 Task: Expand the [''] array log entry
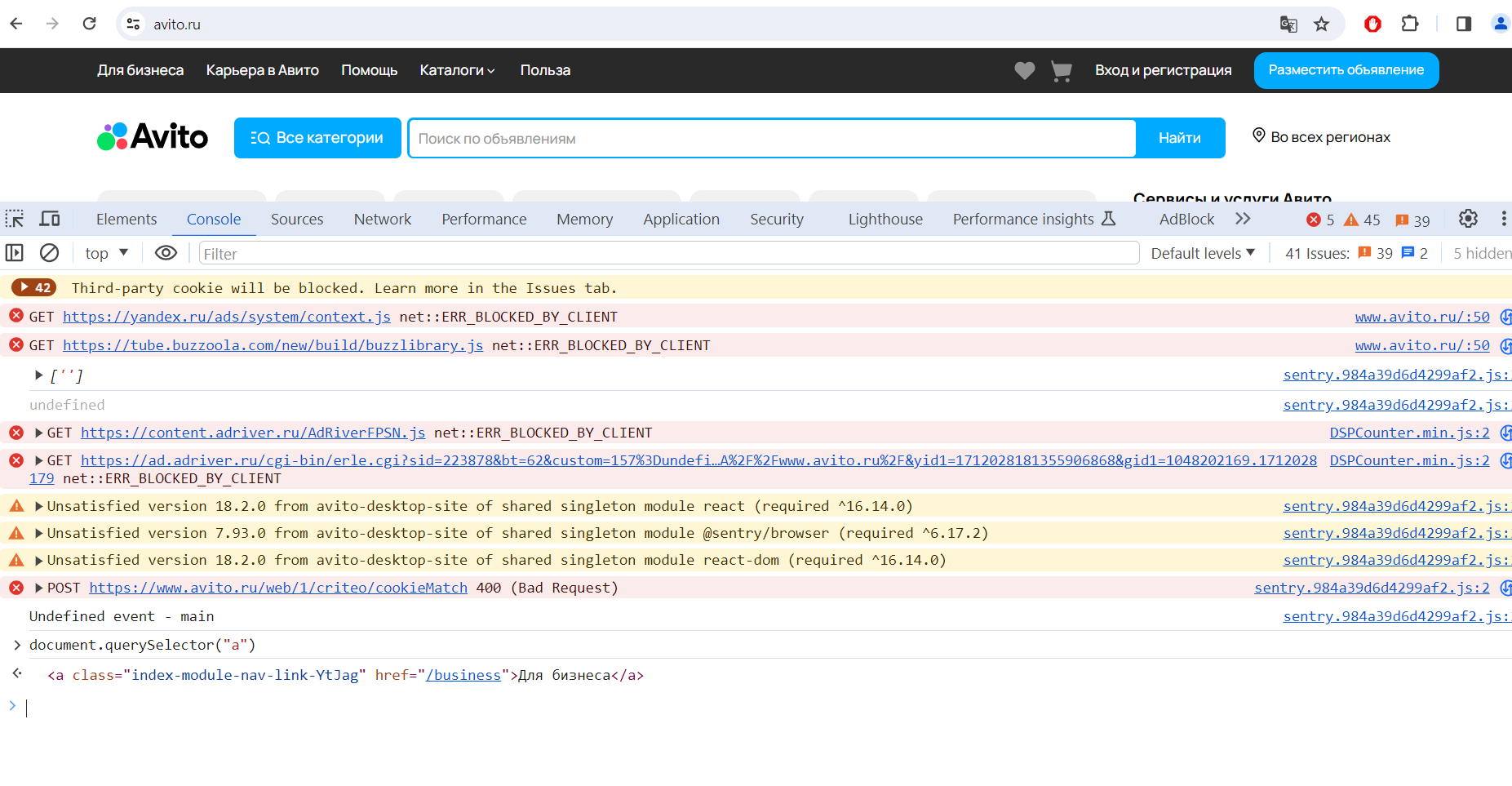point(38,375)
